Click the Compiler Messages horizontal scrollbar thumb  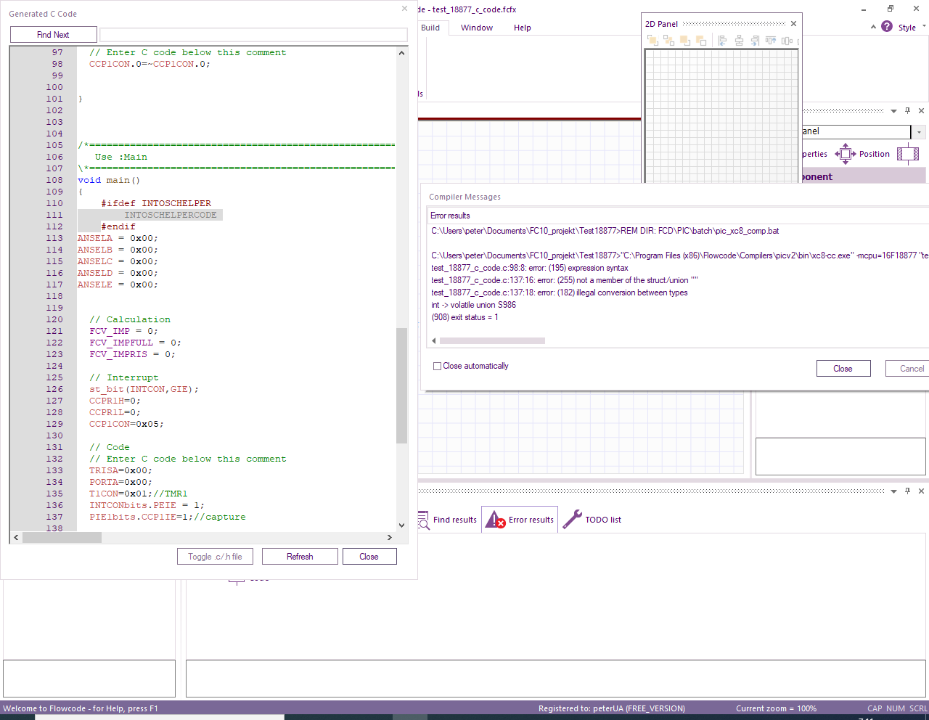click(492, 341)
